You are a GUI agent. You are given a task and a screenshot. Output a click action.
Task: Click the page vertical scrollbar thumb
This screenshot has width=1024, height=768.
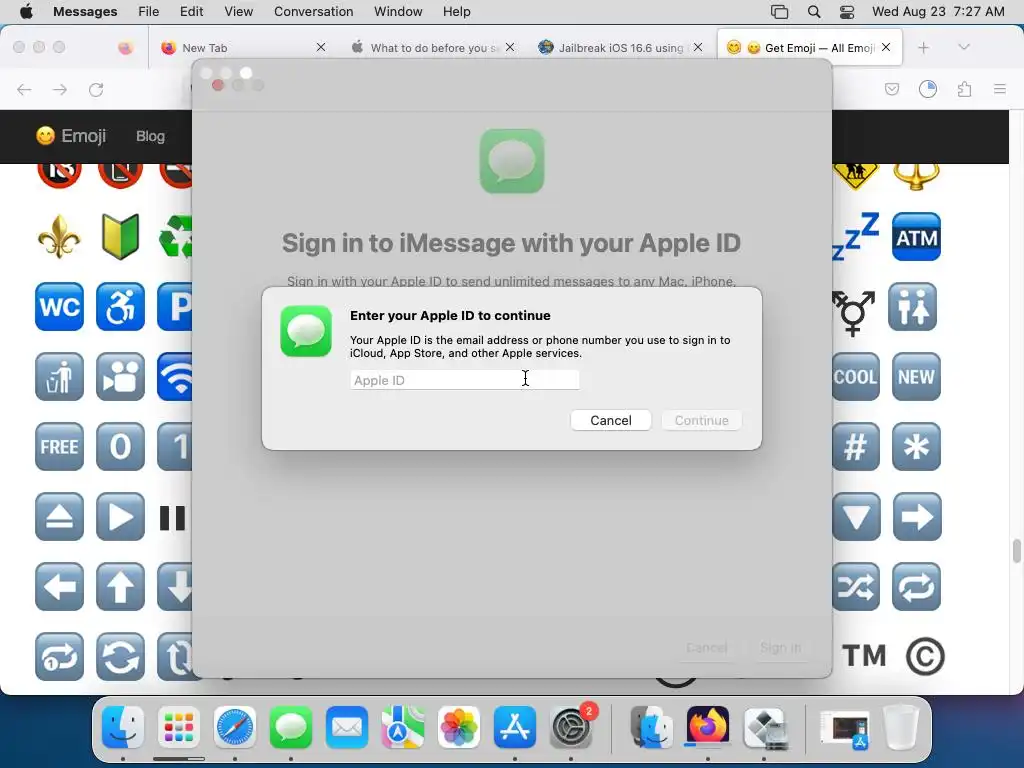click(x=1016, y=551)
